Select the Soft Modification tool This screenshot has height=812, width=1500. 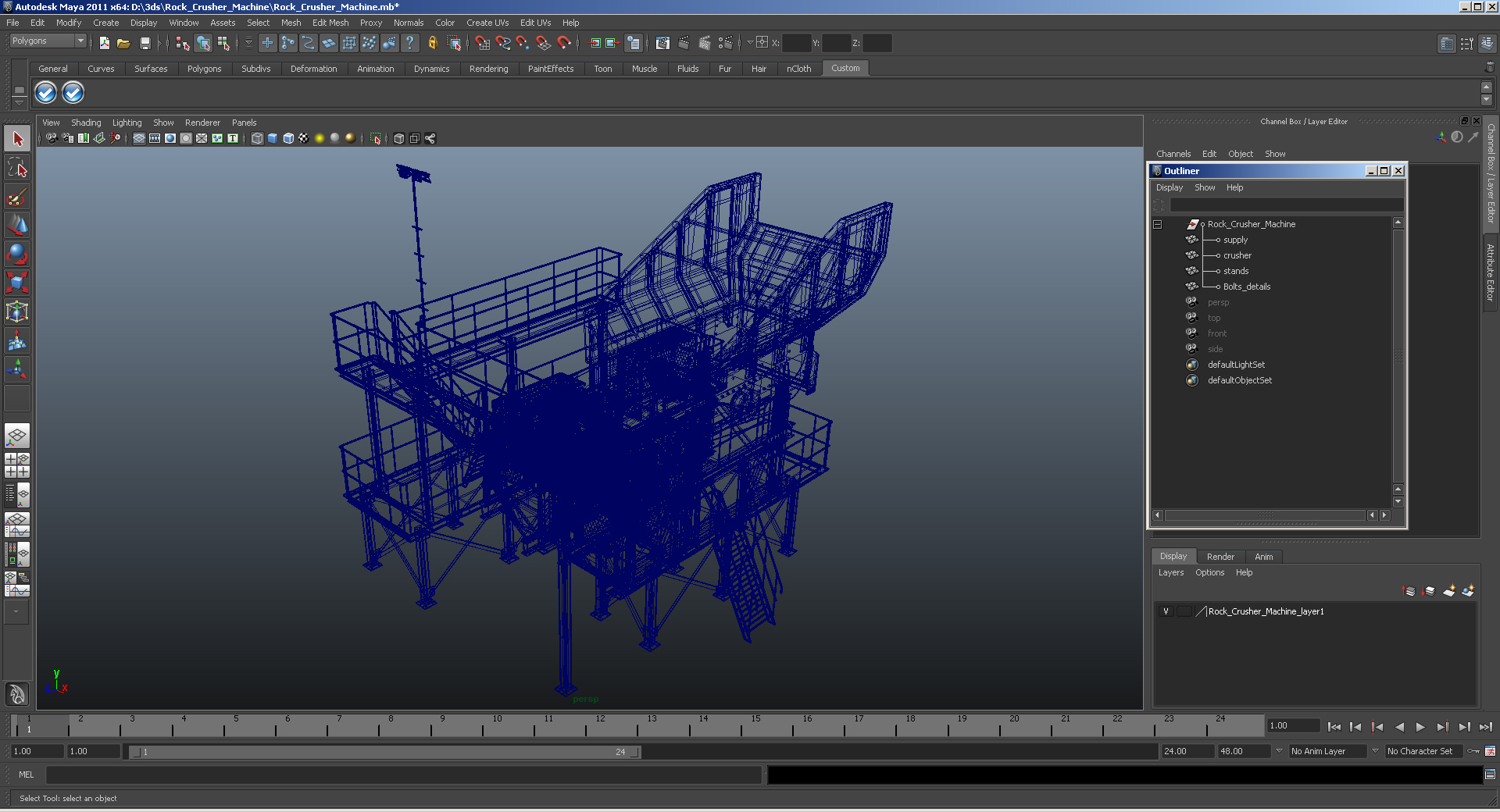tap(17, 341)
